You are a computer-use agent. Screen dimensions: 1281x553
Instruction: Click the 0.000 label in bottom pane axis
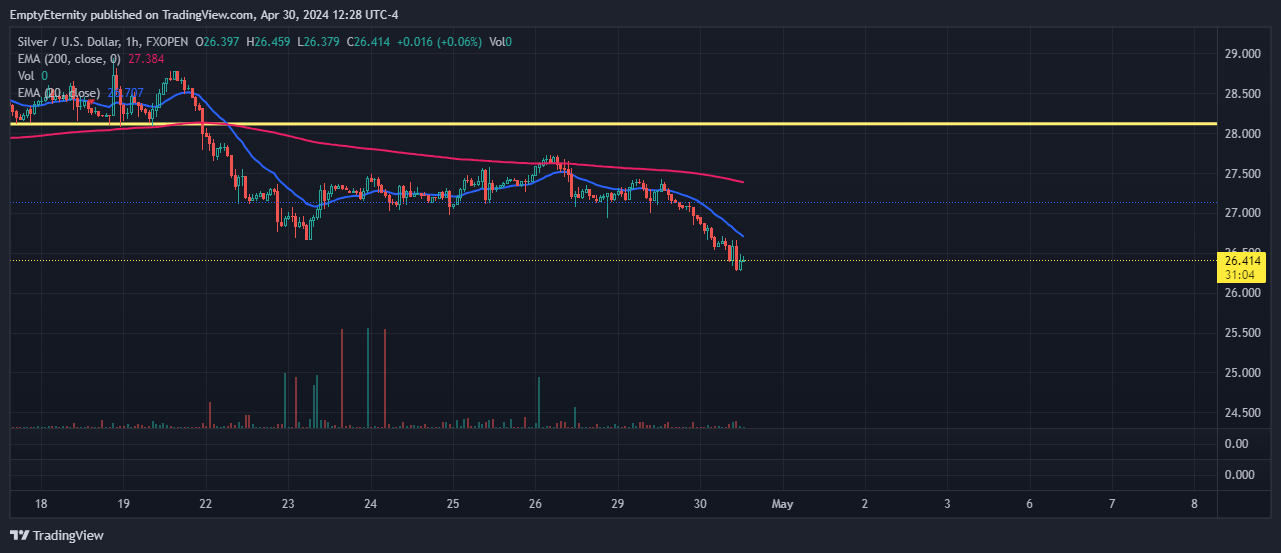click(x=1239, y=474)
